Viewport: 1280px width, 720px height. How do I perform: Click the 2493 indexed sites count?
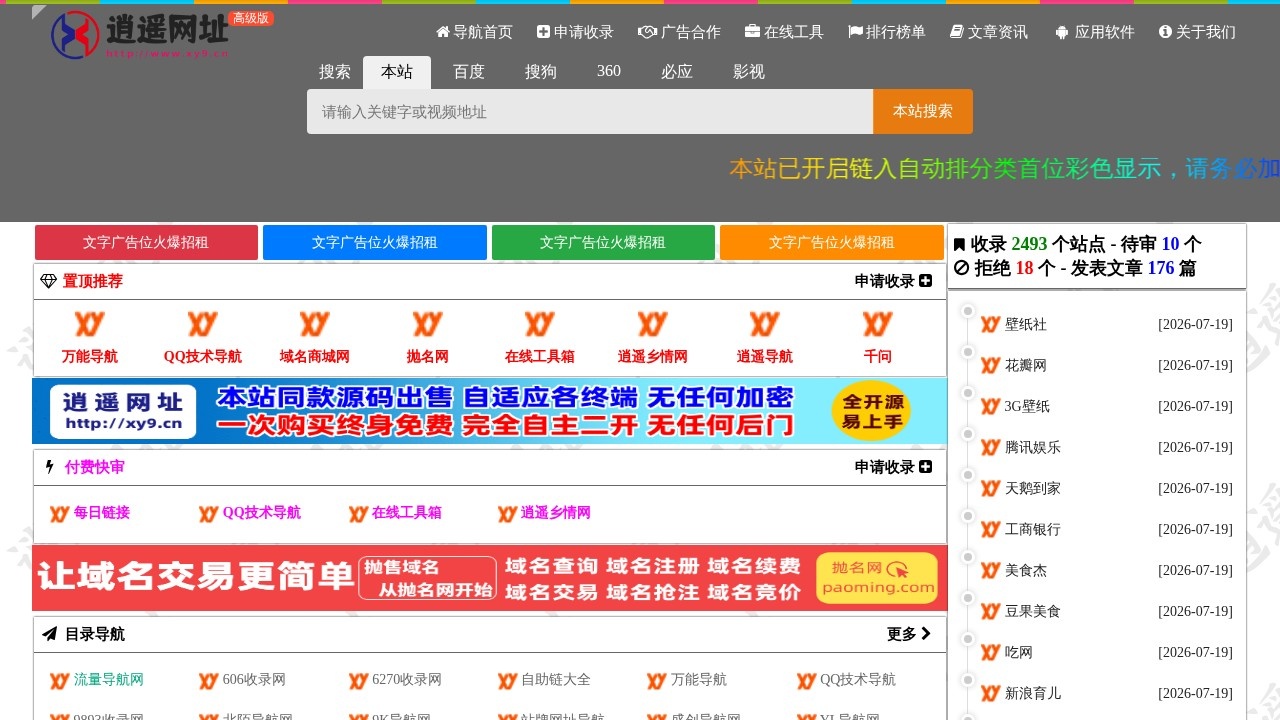pos(1029,244)
